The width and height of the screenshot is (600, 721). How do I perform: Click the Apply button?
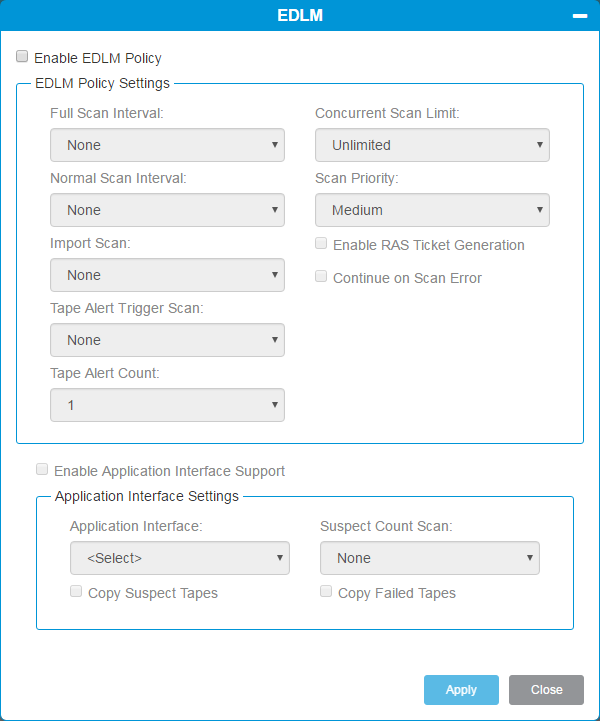461,690
